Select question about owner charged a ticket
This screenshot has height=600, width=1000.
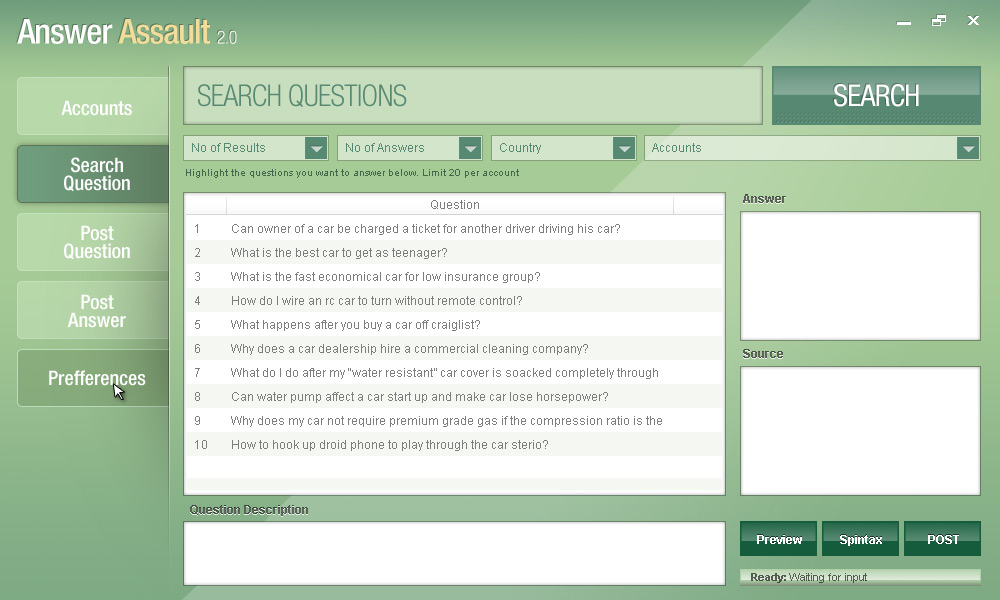tap(454, 229)
